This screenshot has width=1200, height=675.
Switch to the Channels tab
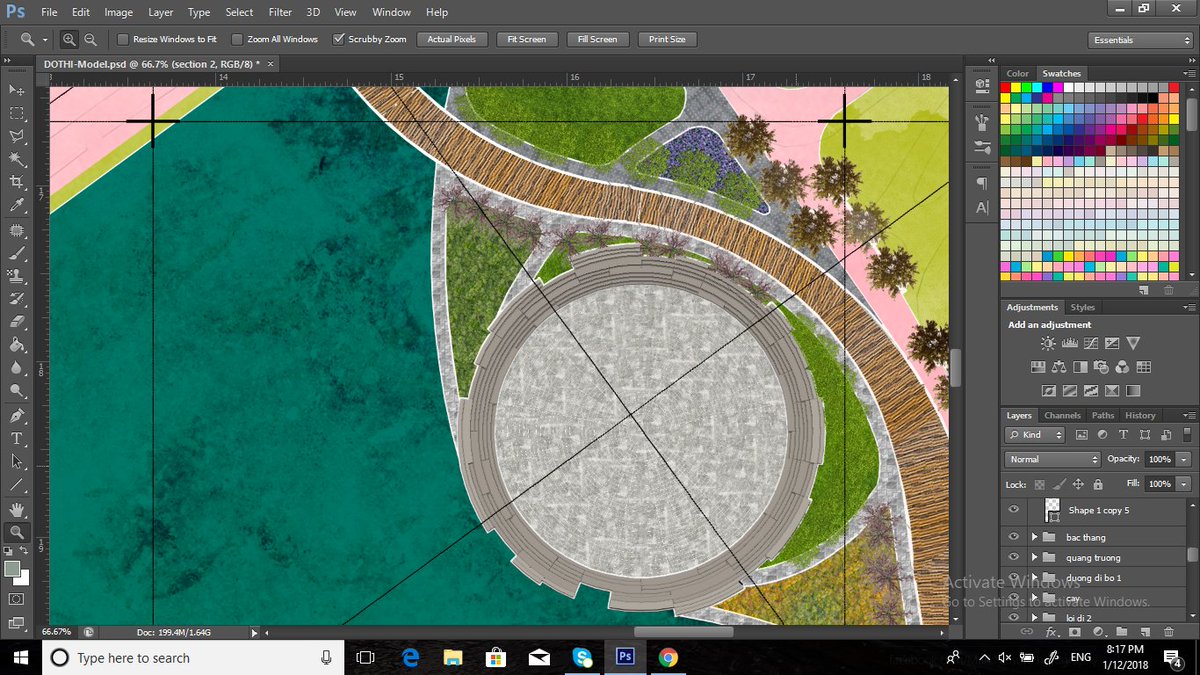[x=1062, y=415]
